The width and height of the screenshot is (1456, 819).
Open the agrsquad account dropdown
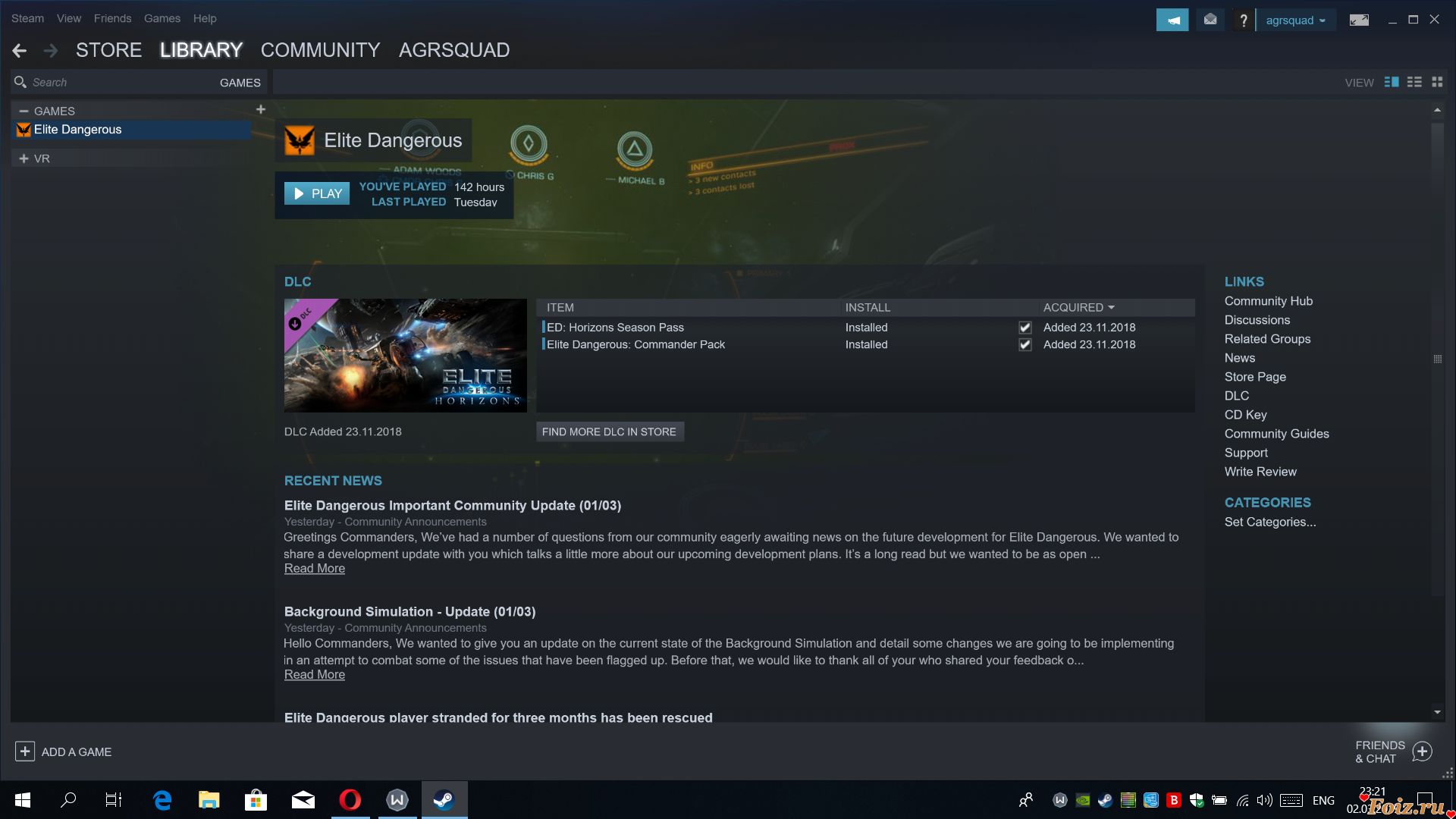[x=1295, y=20]
